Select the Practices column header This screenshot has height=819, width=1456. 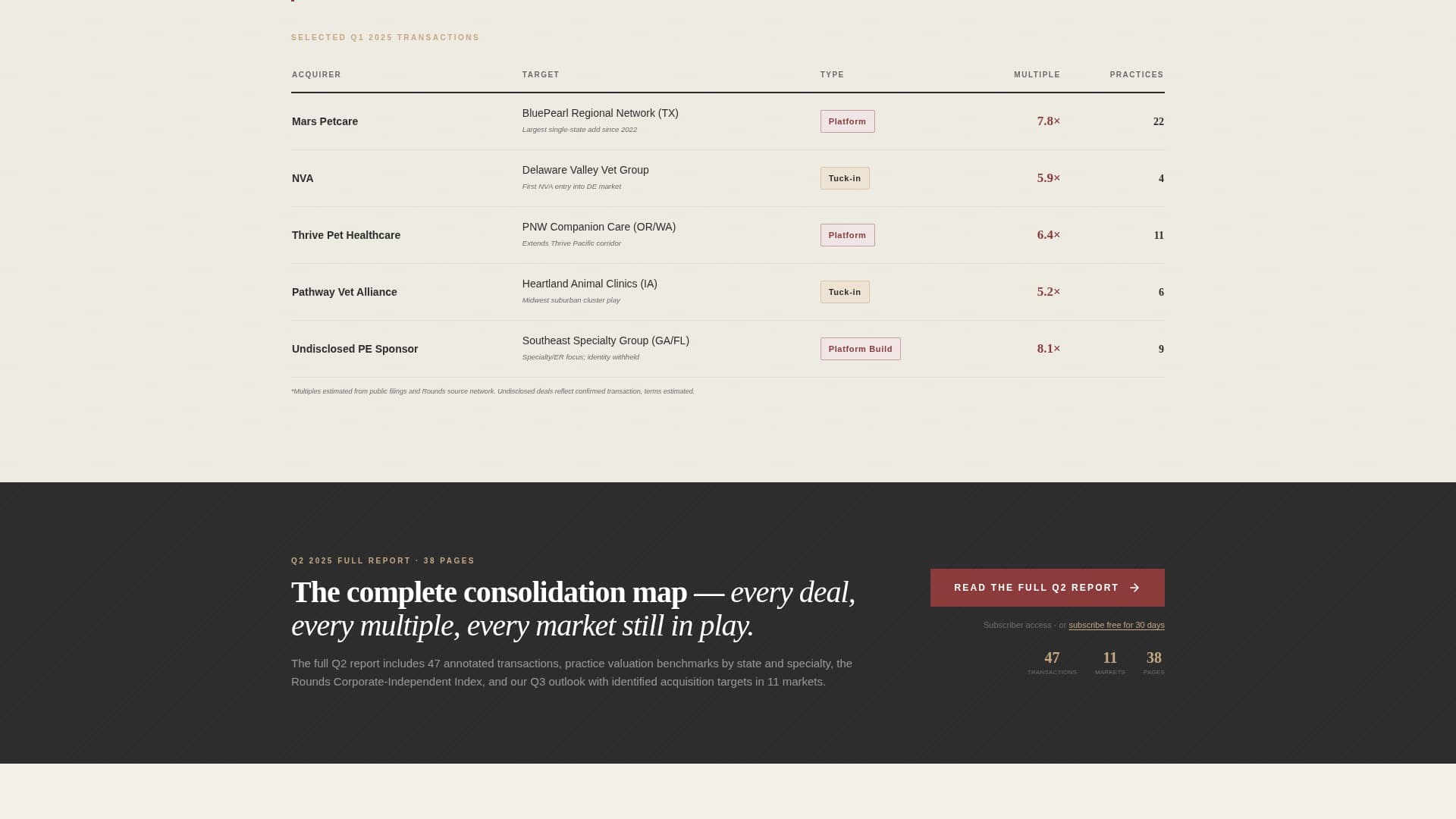coord(1136,74)
